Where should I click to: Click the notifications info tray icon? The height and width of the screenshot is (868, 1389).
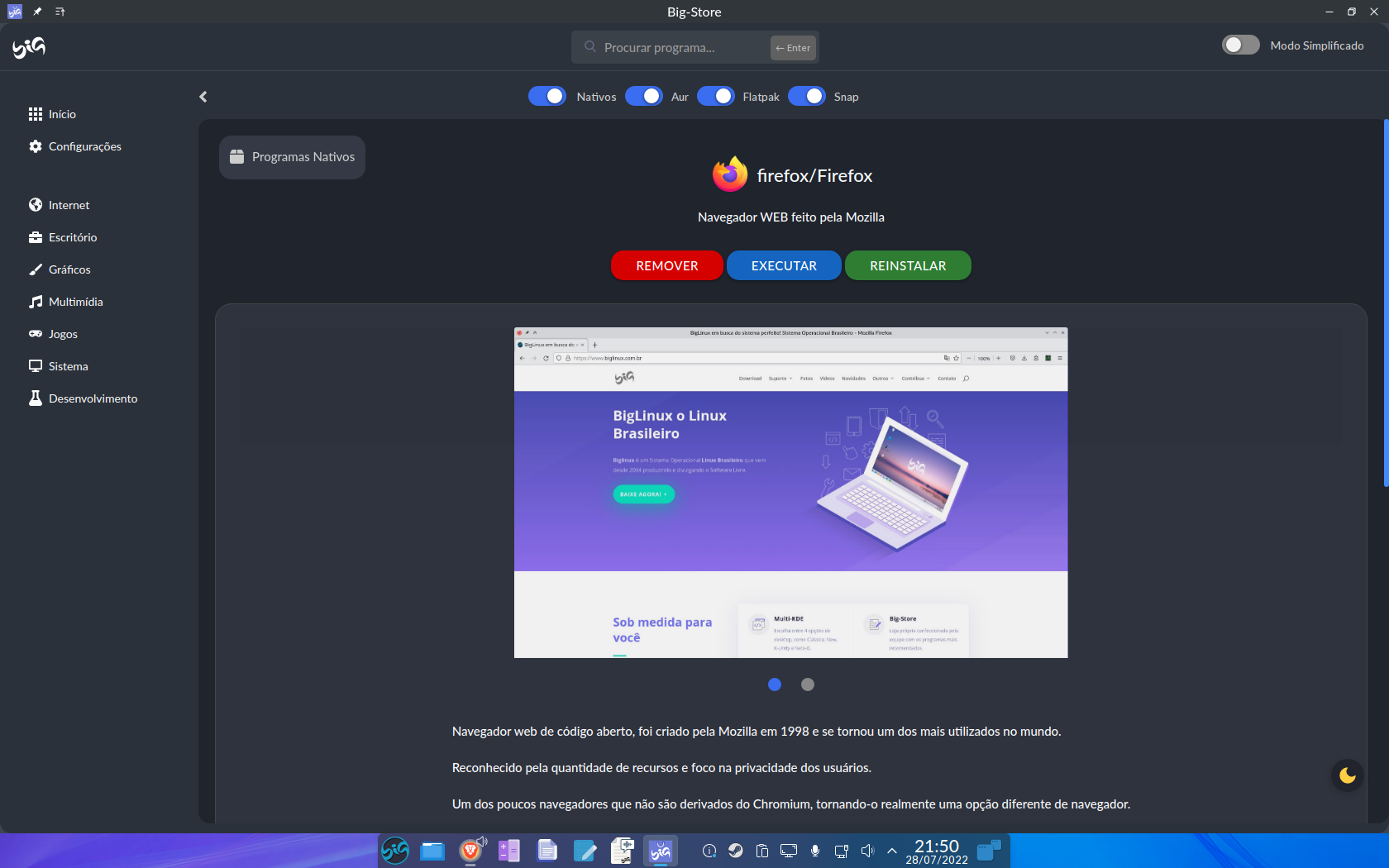[709, 851]
